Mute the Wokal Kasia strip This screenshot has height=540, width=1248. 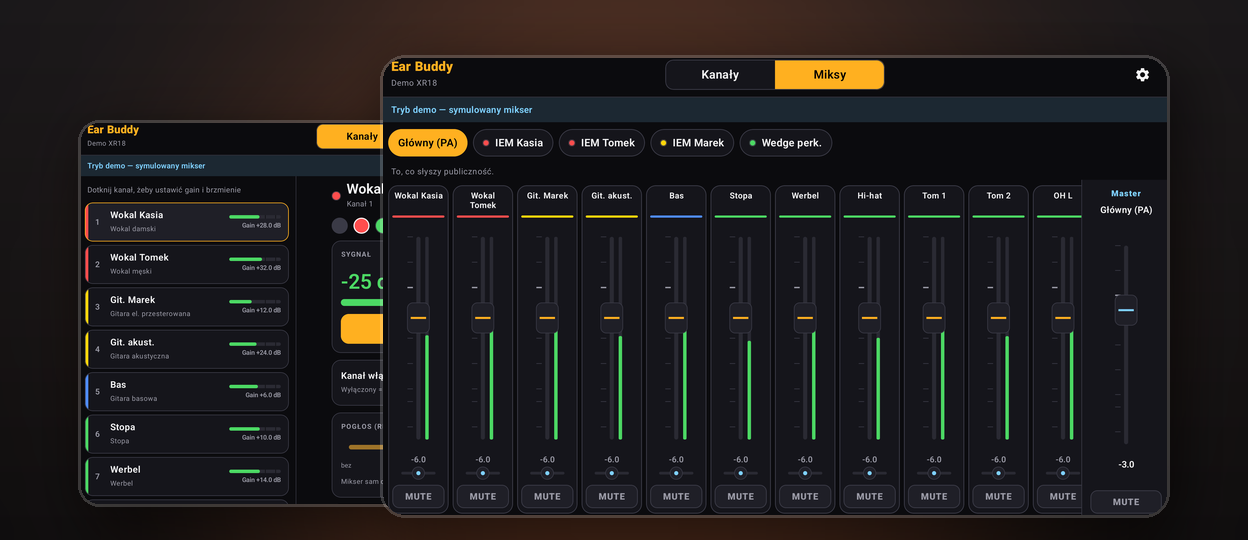point(419,496)
